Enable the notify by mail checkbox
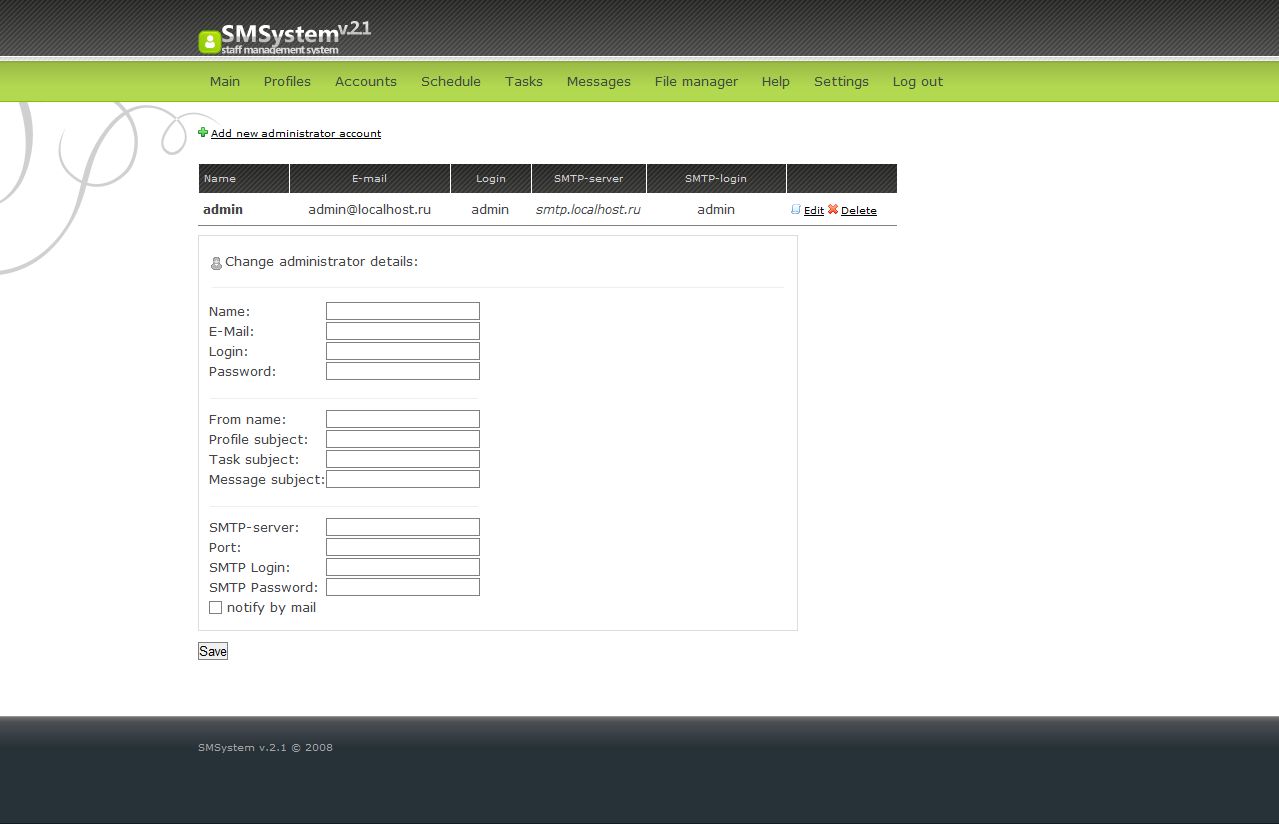Image resolution: width=1279 pixels, height=824 pixels. pyautogui.click(x=215, y=607)
